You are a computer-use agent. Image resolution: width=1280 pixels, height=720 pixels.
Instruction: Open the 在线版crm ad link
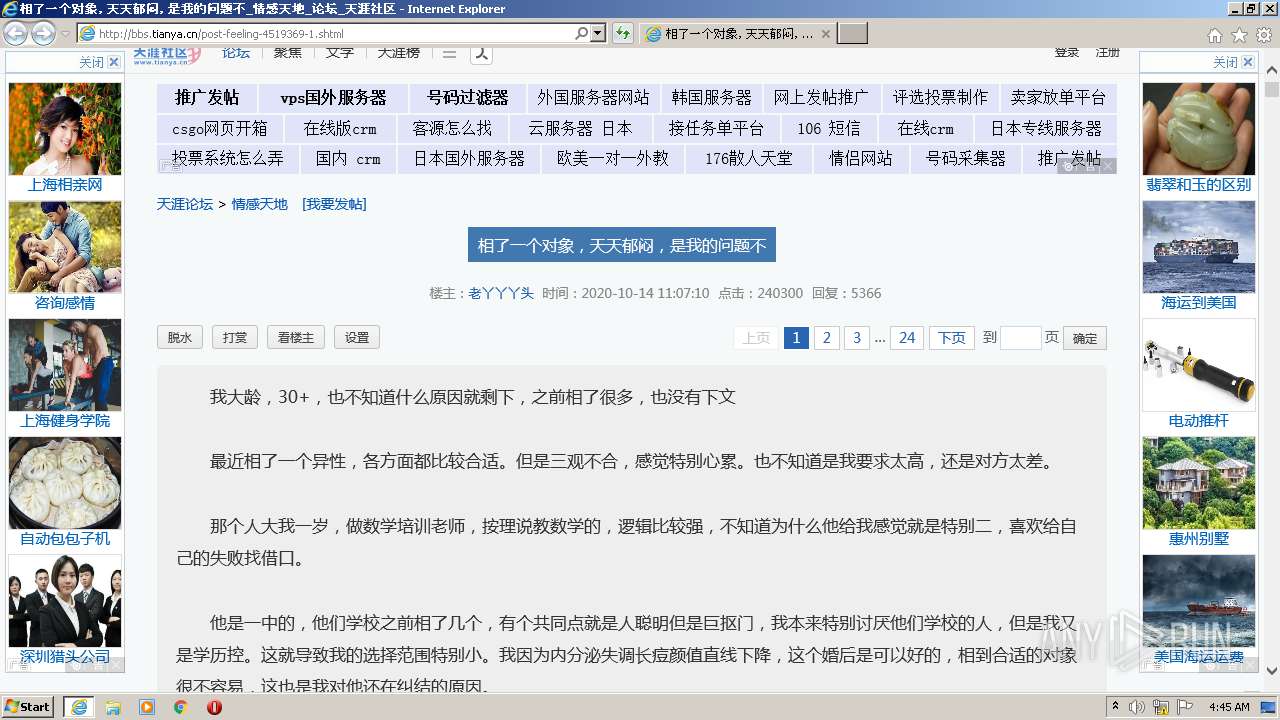(340, 129)
